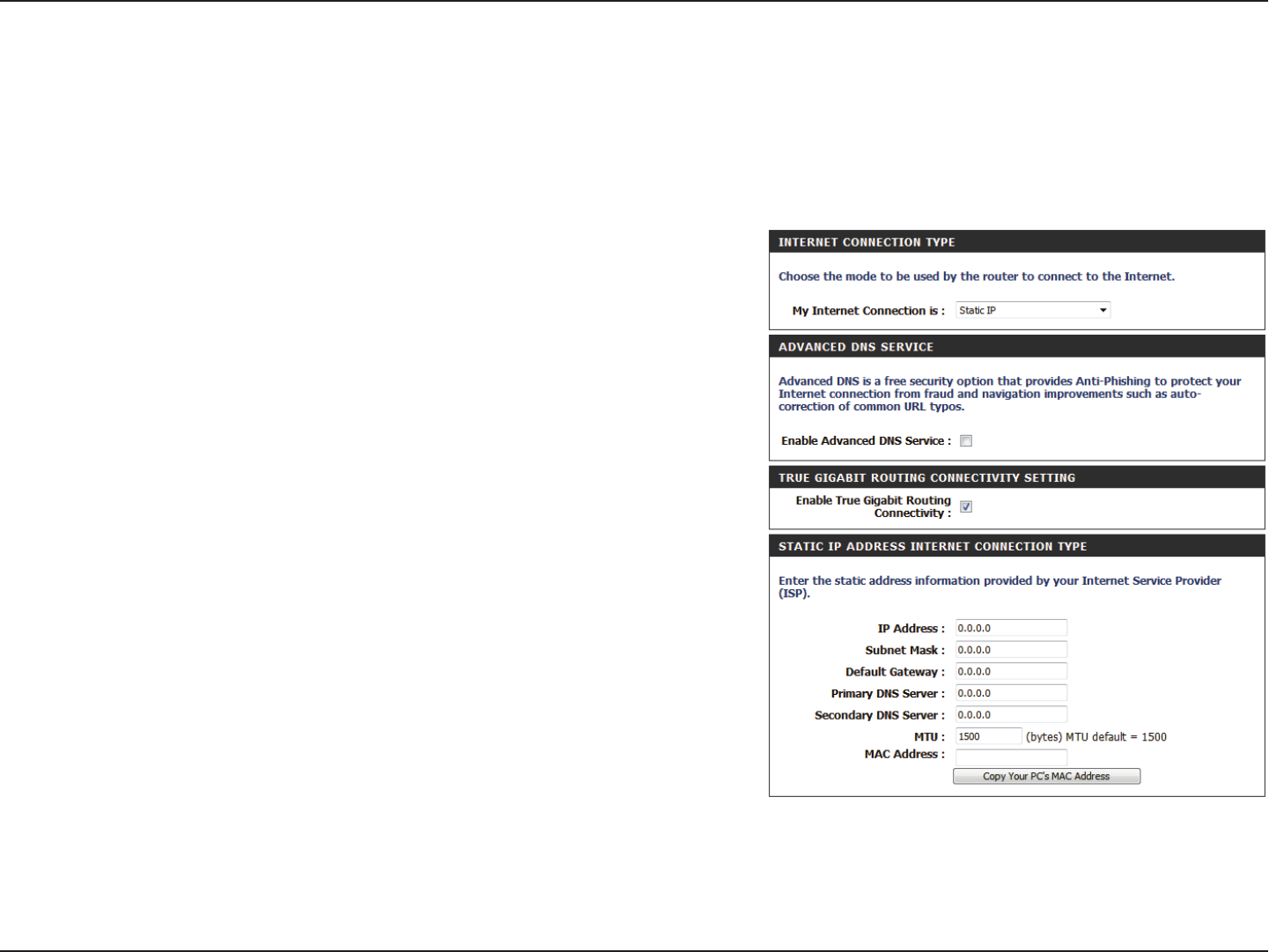Click the '(bytes) MTU default = 1500' text
The image size is (1269, 952).
(1096, 737)
